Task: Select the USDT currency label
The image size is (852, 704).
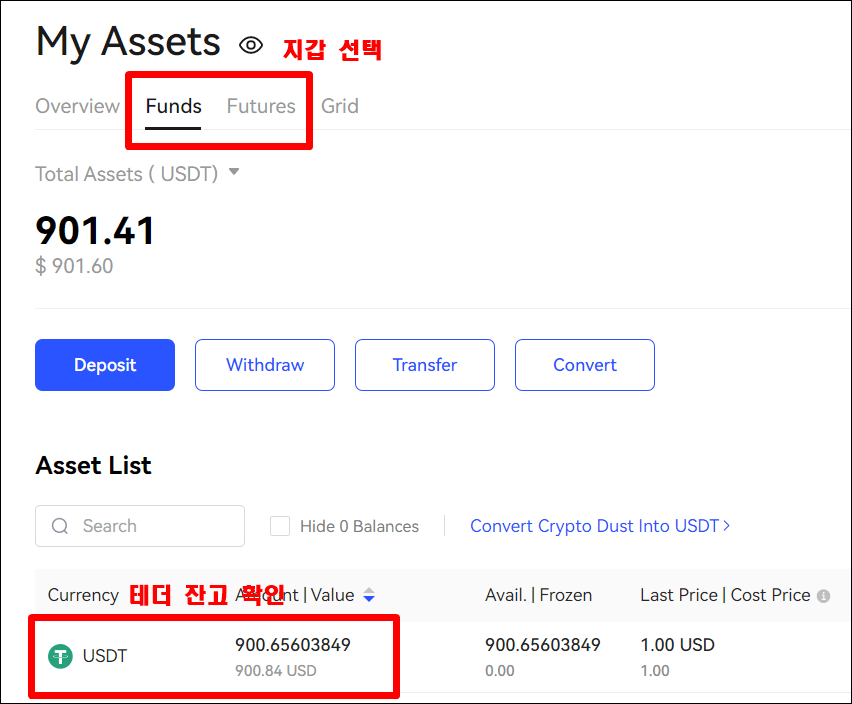Action: 105,656
